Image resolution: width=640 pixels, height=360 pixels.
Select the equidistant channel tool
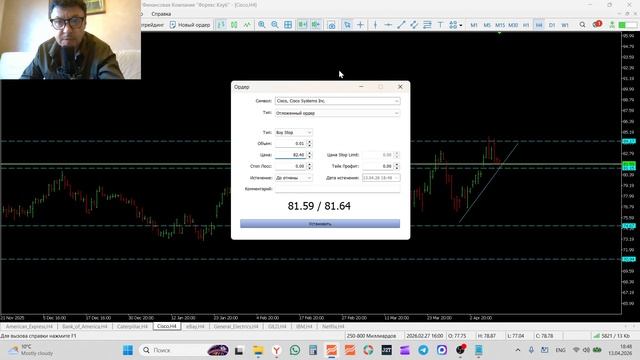[414, 25]
